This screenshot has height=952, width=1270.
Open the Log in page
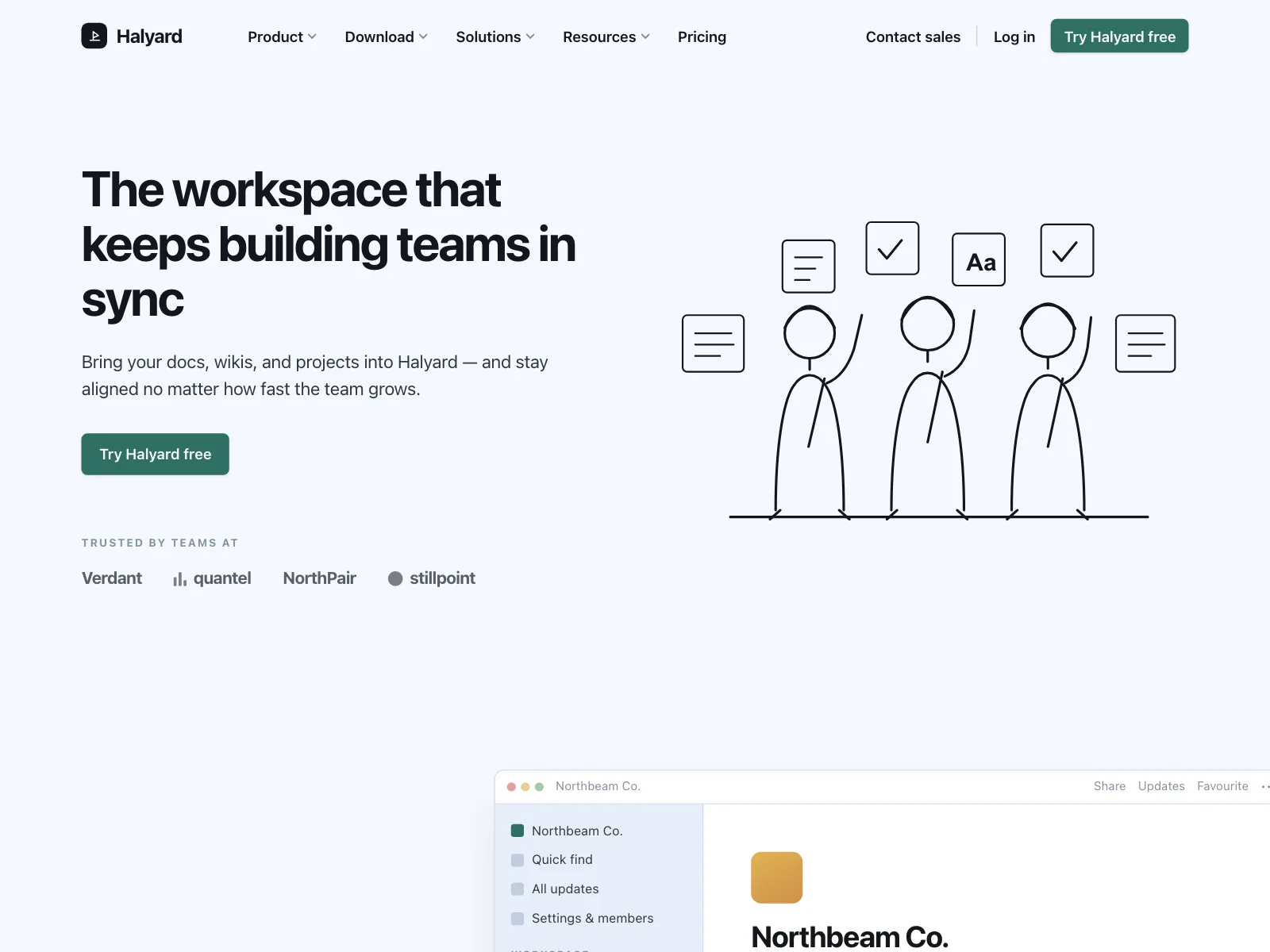coord(1014,36)
